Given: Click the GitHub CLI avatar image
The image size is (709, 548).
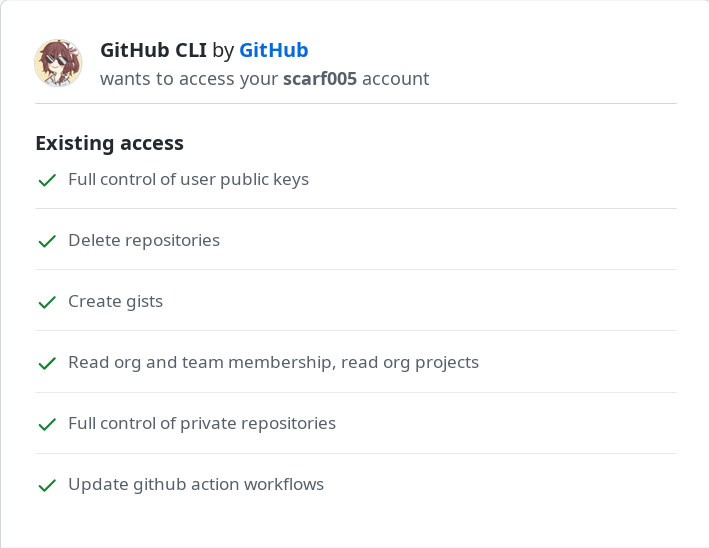Looking at the screenshot, I should [x=58, y=63].
